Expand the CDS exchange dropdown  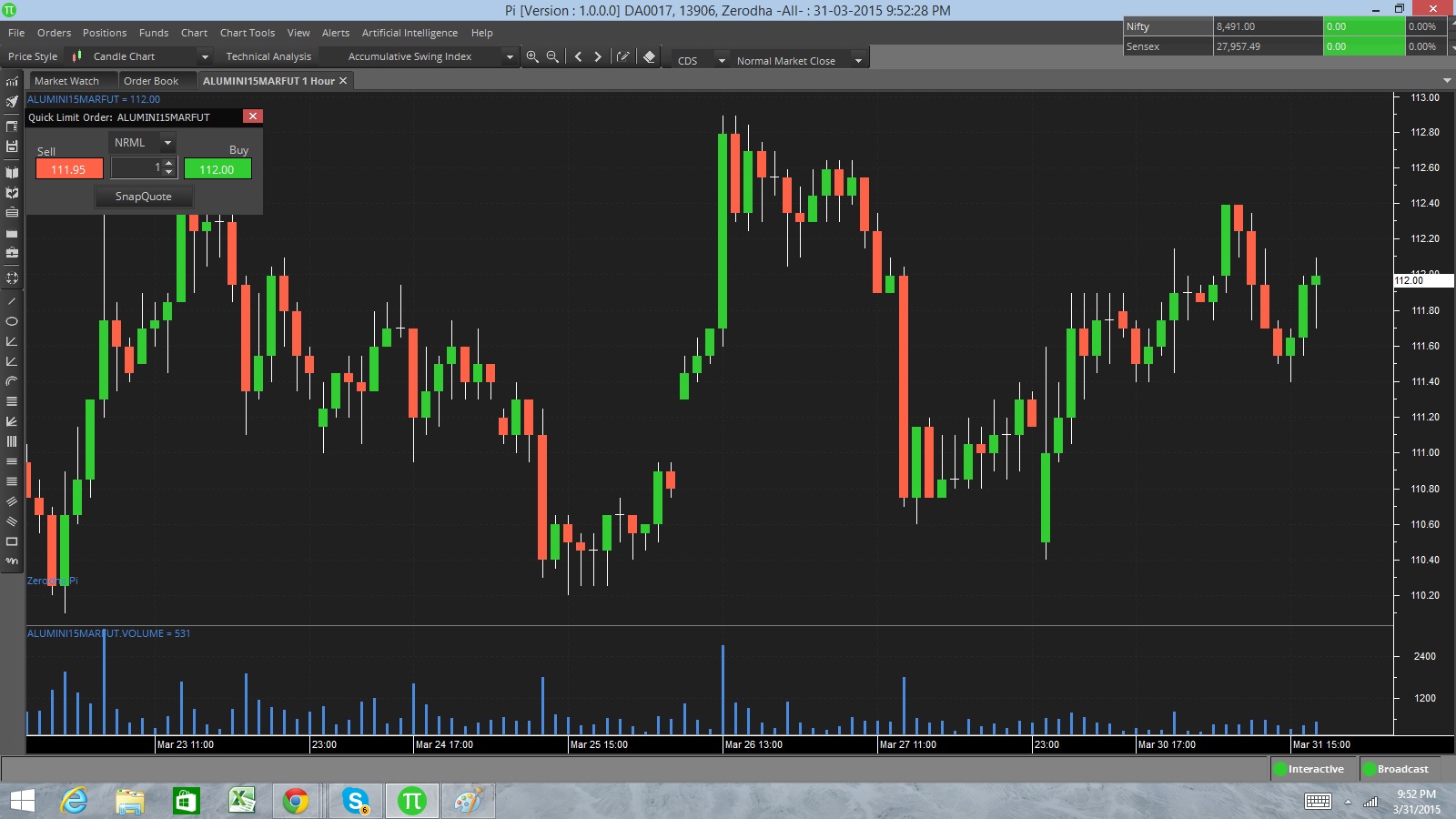point(722,61)
